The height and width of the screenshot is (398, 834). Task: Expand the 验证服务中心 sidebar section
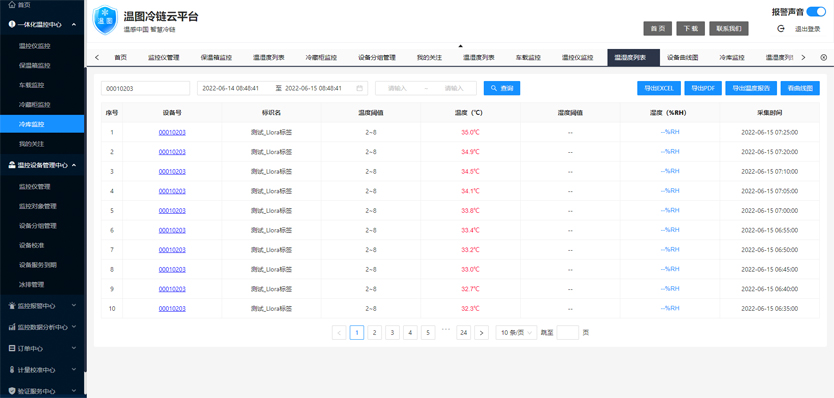coord(73,391)
